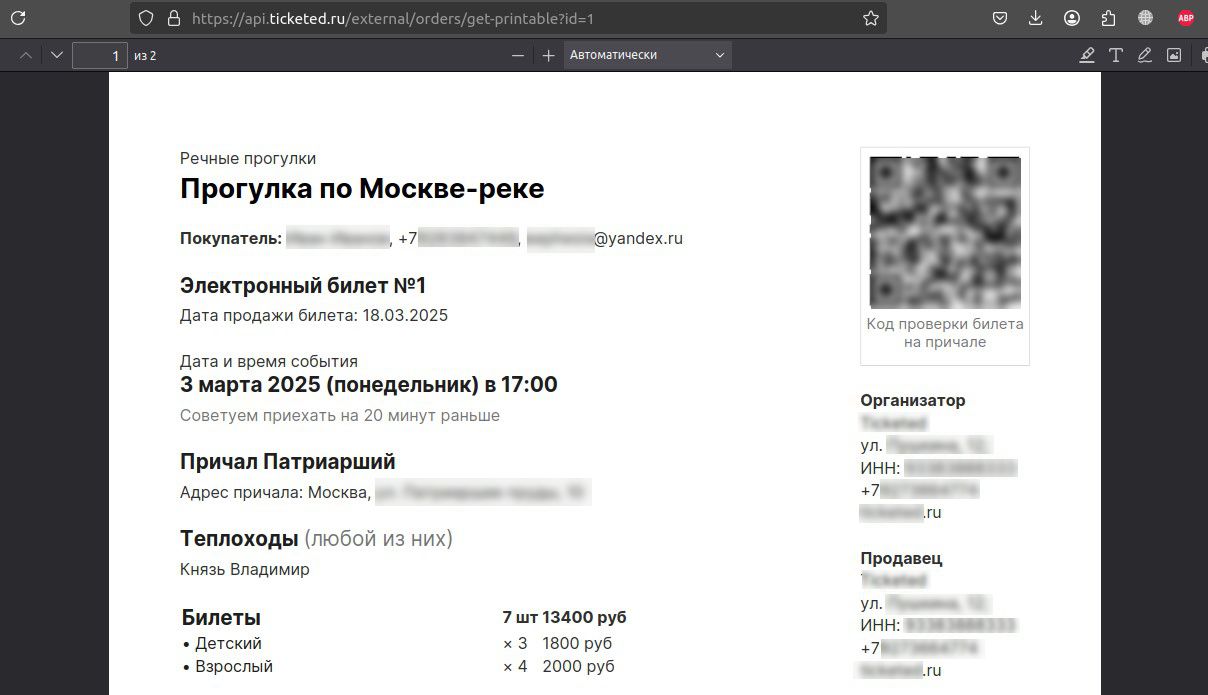Open the Adblock Plus extension

[1185, 17]
